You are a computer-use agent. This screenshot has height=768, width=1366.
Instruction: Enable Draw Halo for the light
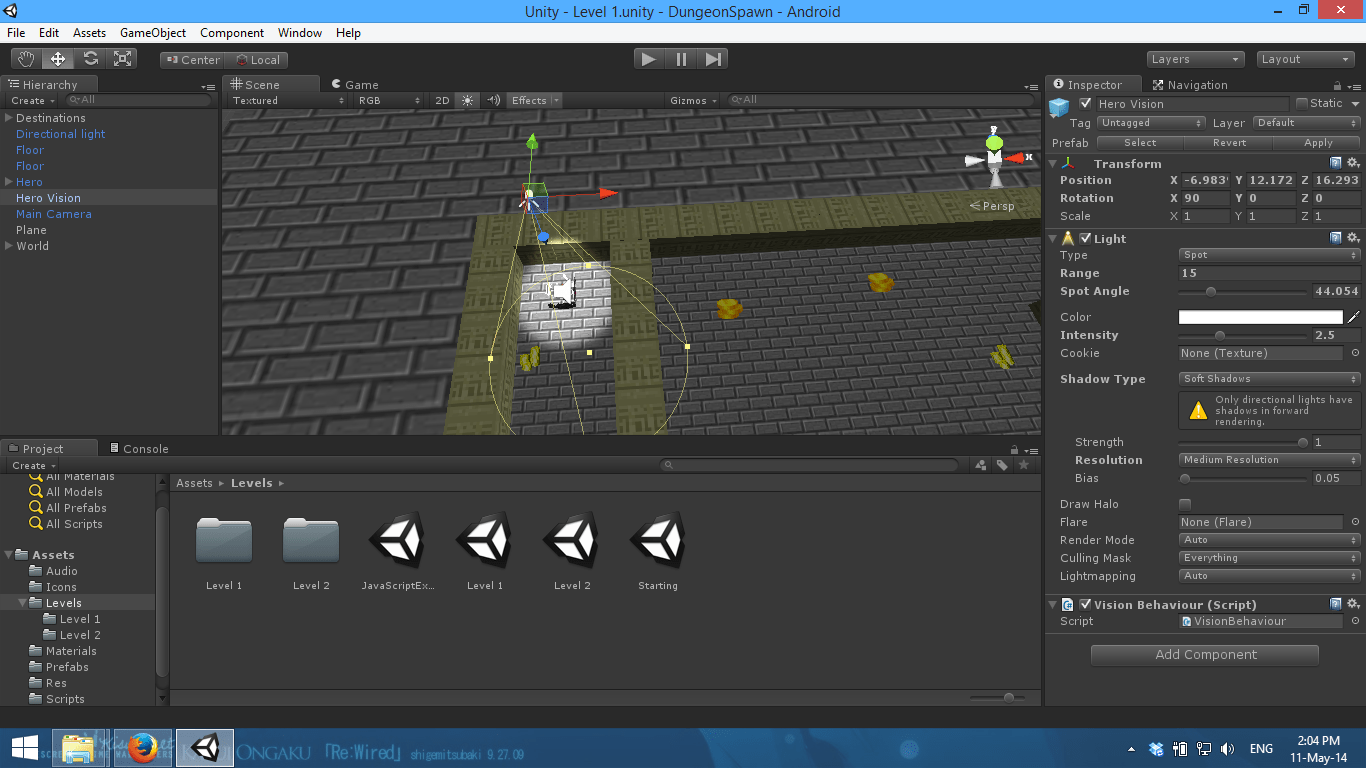(x=1185, y=504)
